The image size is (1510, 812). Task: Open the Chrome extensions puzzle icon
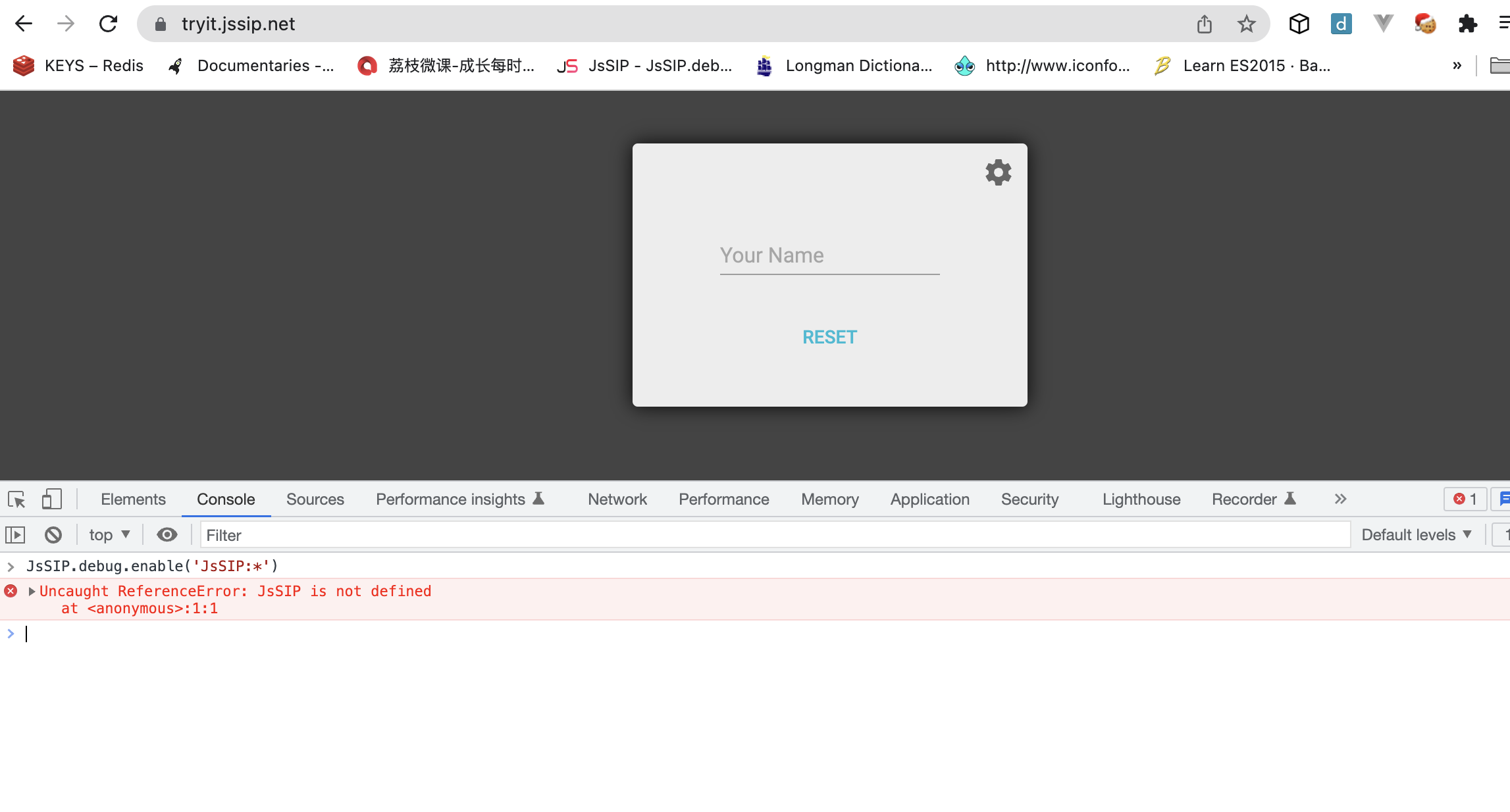[1467, 23]
